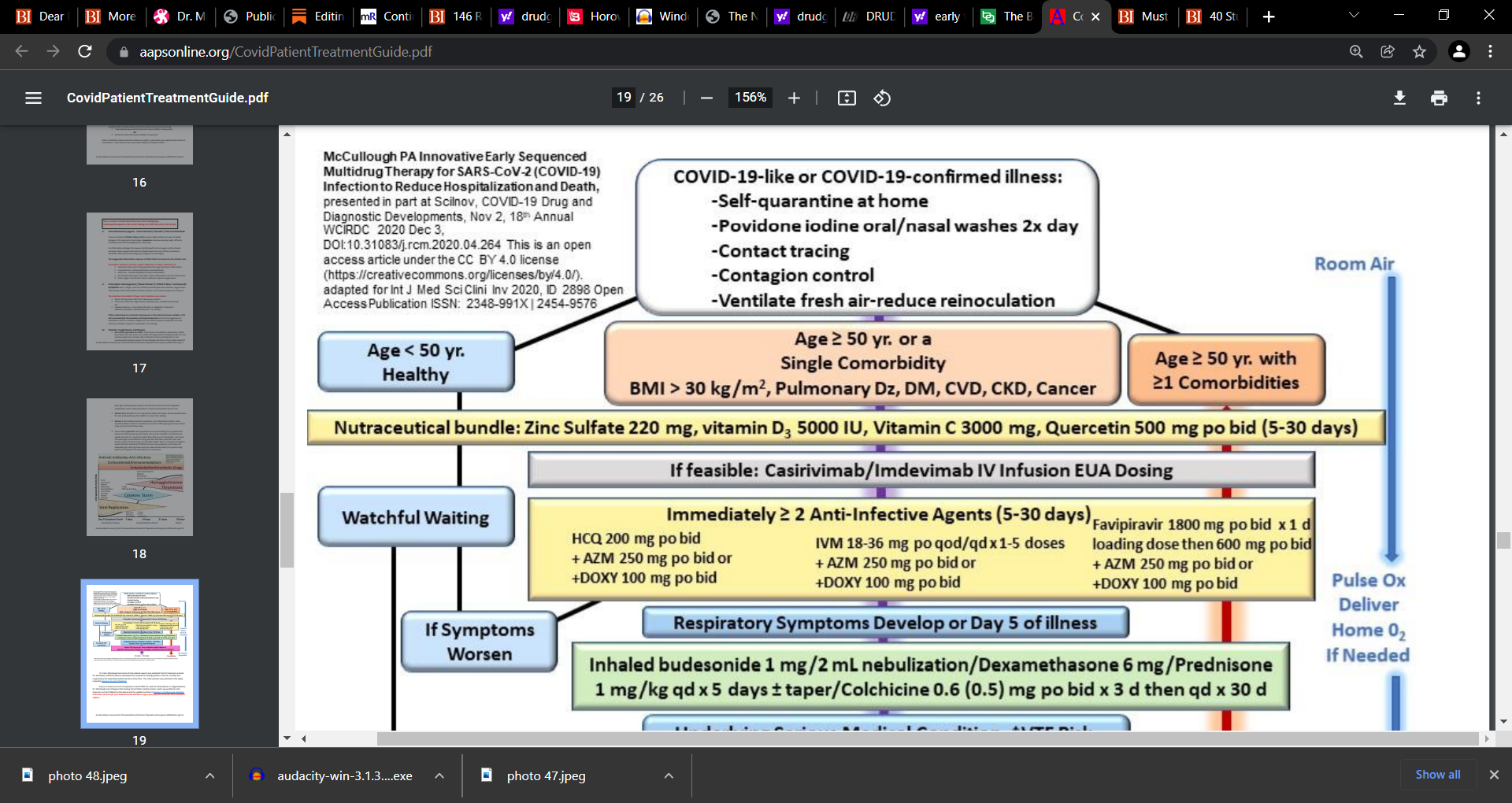The image size is (1512, 803).
Task: Expand options for photo 47.jpeg download
Action: pos(669,775)
